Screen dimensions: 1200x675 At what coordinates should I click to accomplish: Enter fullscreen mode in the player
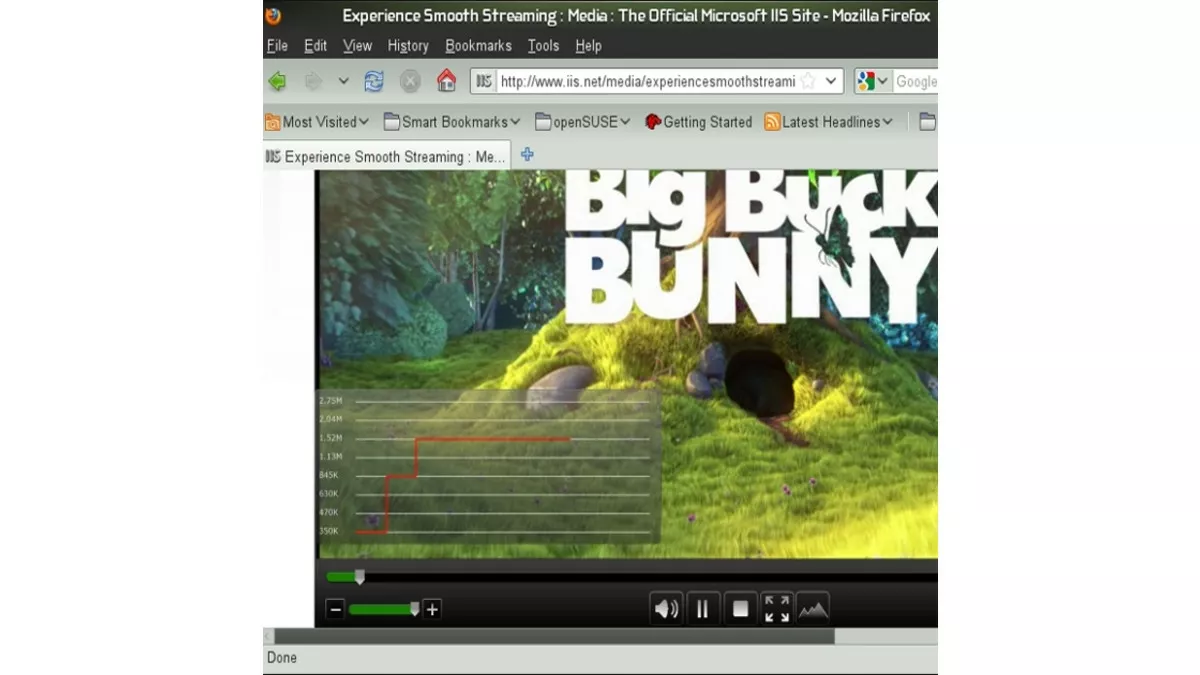coord(777,608)
